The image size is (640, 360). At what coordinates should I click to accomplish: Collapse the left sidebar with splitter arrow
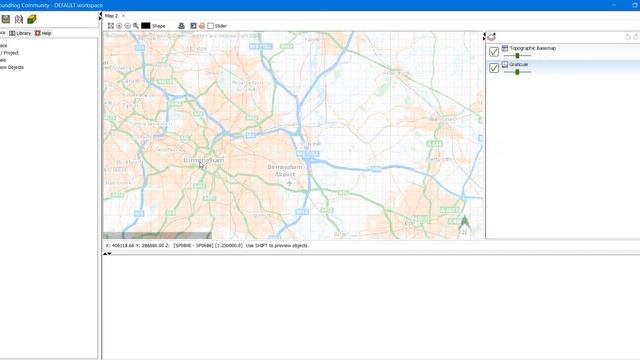100,16
